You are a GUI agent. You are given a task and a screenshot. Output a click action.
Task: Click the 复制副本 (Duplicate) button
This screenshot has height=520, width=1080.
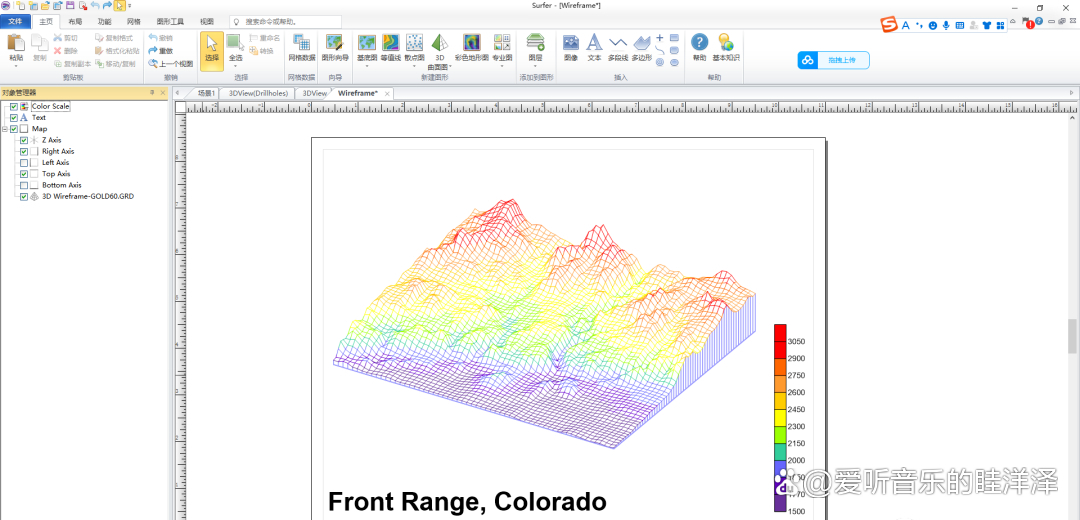click(72, 63)
